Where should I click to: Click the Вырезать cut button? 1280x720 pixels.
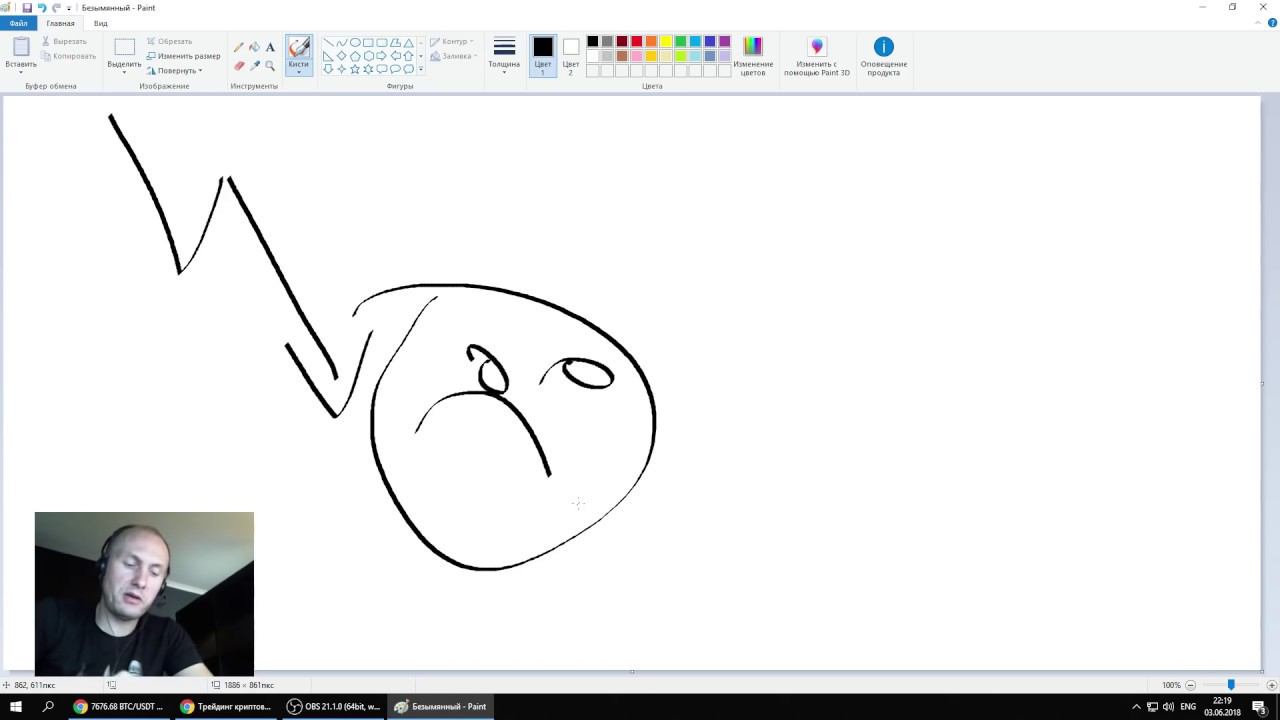[x=64, y=42]
